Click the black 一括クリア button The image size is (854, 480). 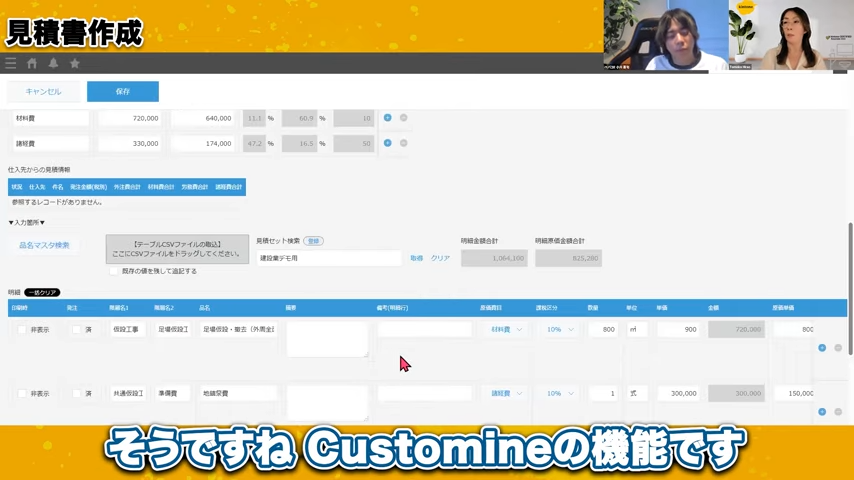click(x=42, y=293)
